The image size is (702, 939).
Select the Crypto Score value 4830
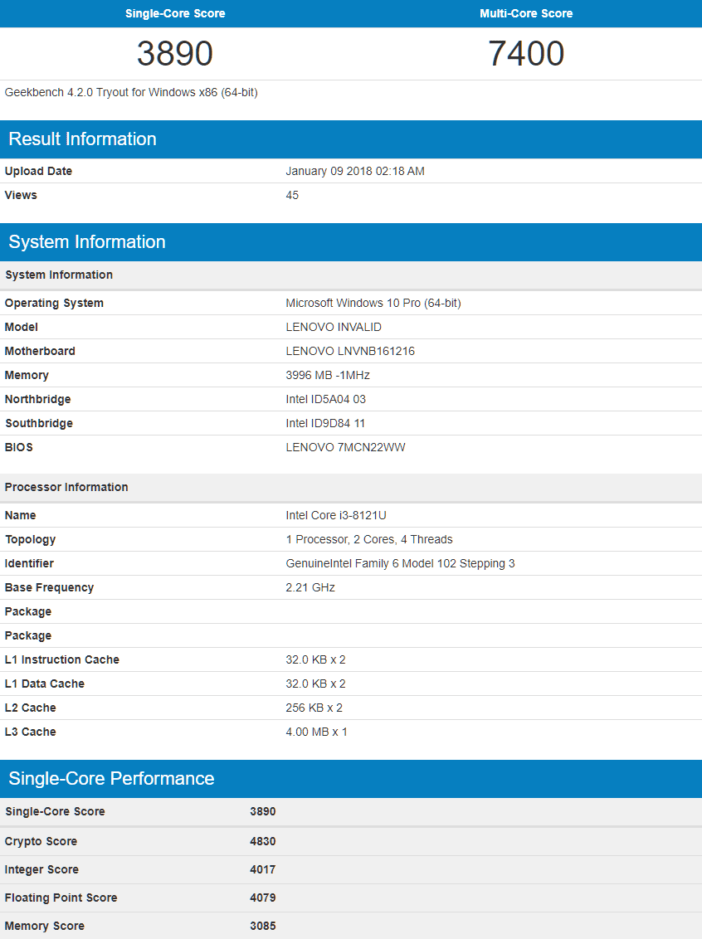pos(262,841)
